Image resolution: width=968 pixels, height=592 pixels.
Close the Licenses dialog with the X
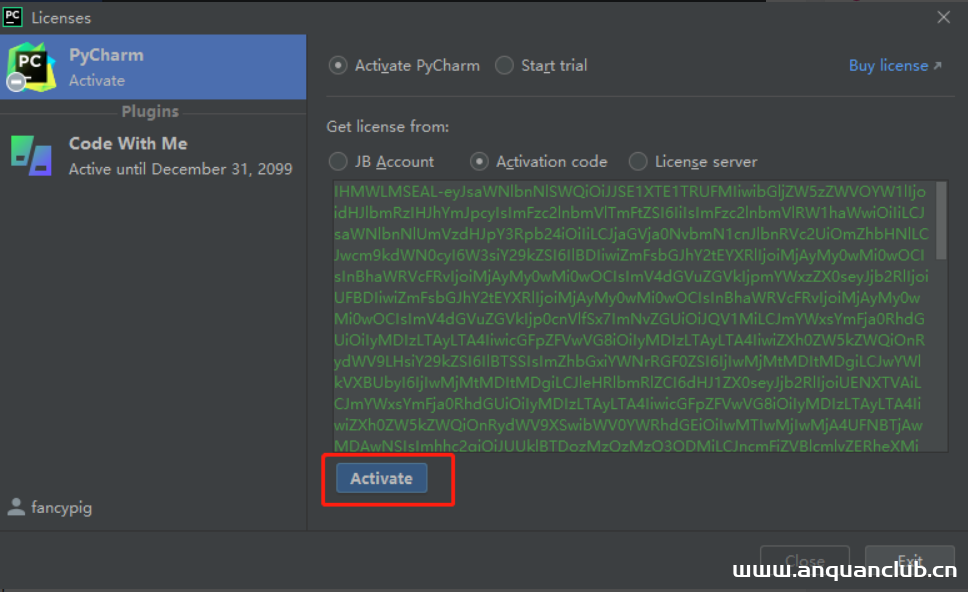coord(943,17)
